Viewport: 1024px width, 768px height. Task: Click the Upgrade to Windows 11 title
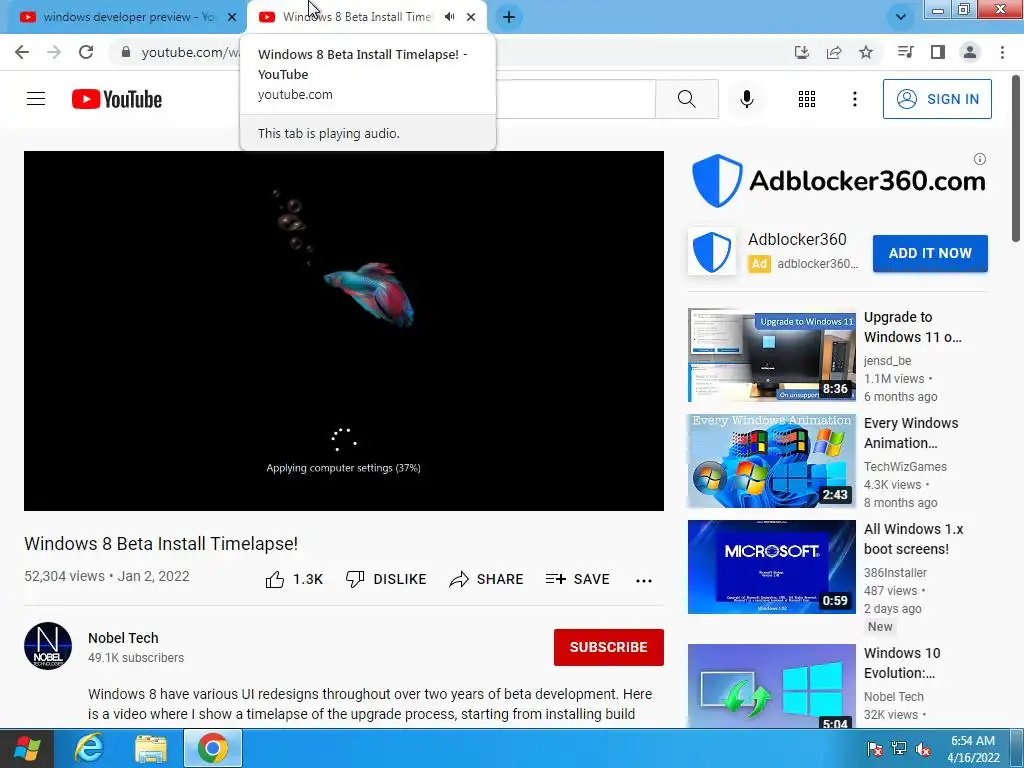click(x=912, y=327)
